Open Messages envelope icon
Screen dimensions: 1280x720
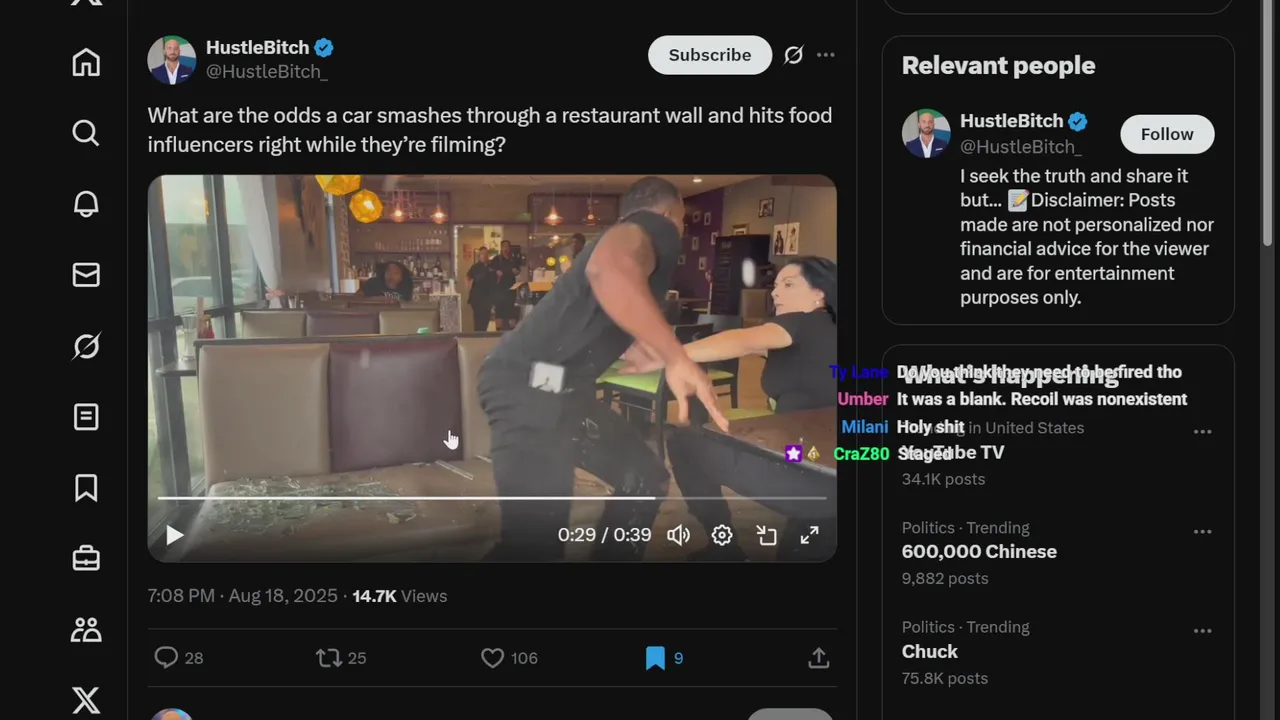86,275
